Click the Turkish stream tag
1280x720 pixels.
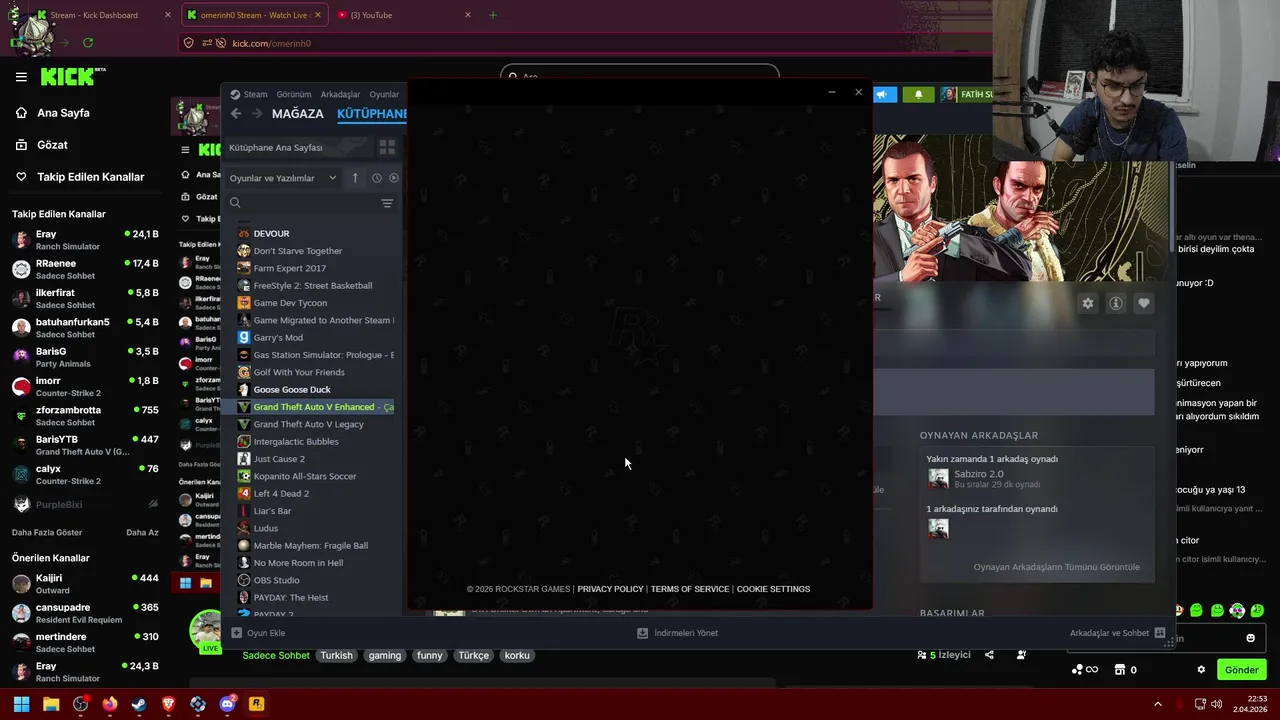(336, 656)
